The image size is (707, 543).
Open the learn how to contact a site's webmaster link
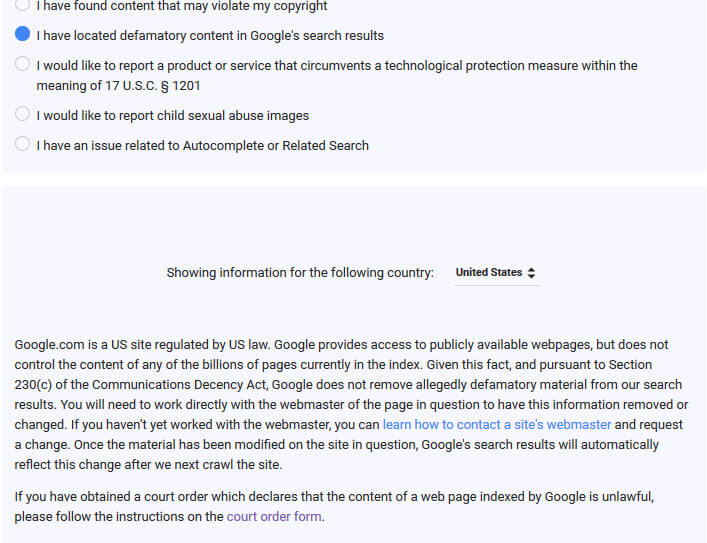pos(497,425)
